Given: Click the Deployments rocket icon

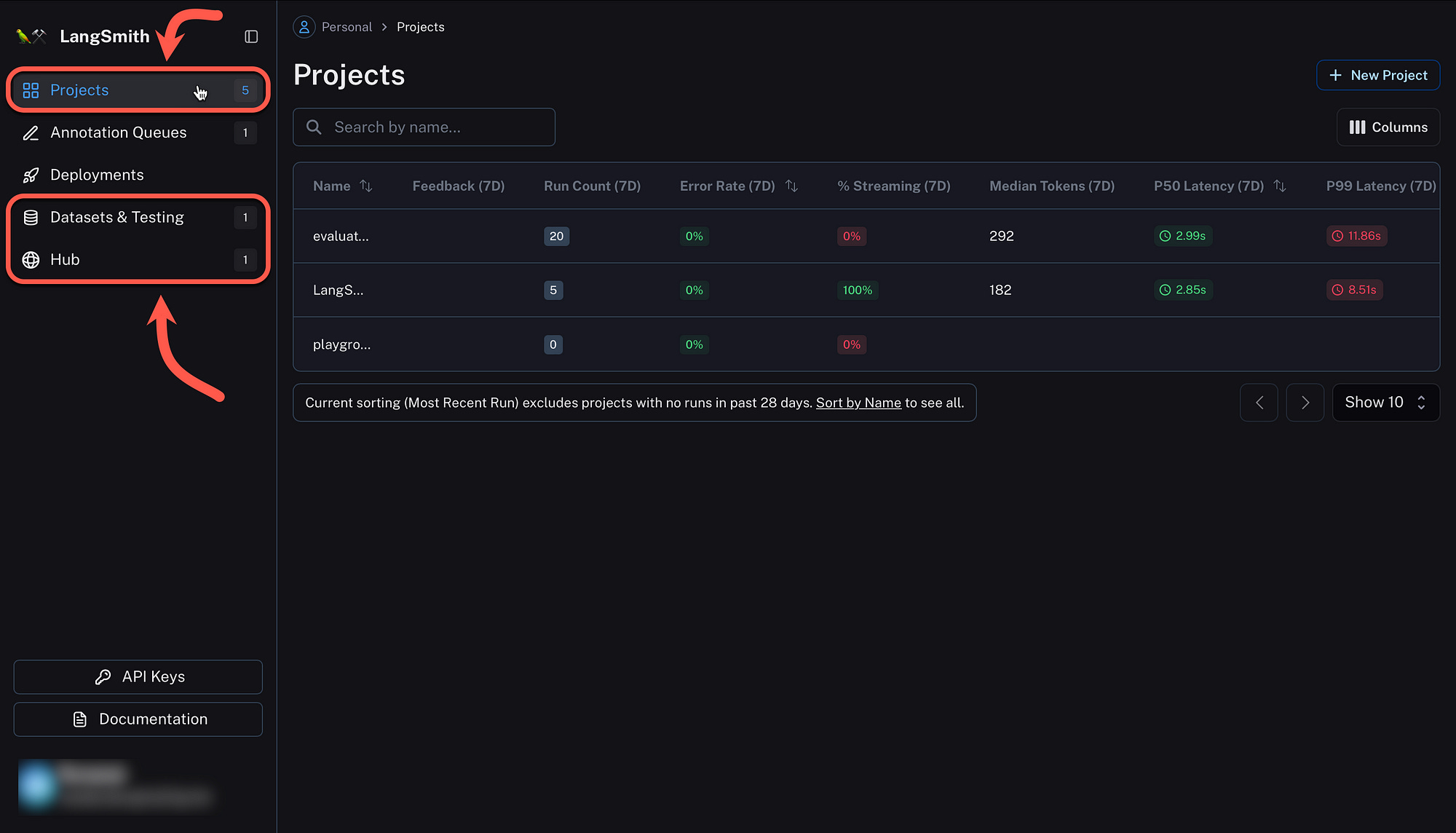Looking at the screenshot, I should click(31, 175).
